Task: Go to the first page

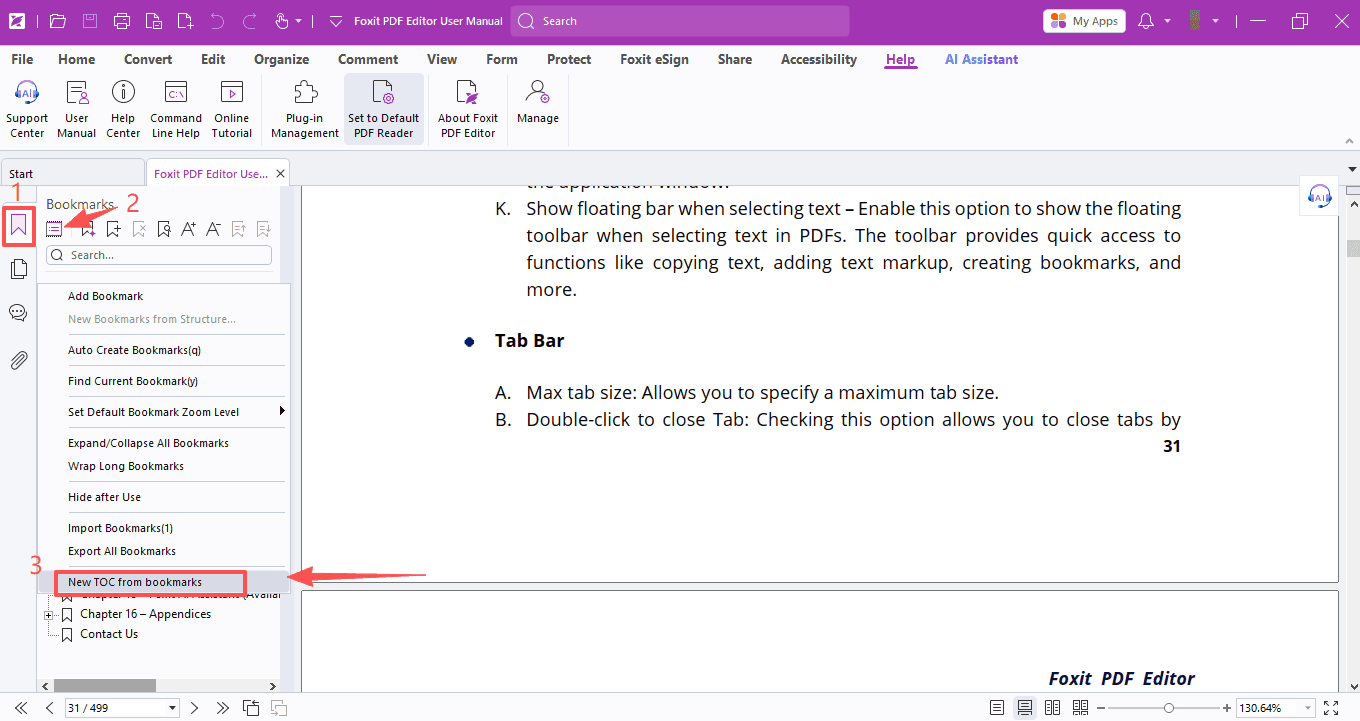Action: coord(21,708)
